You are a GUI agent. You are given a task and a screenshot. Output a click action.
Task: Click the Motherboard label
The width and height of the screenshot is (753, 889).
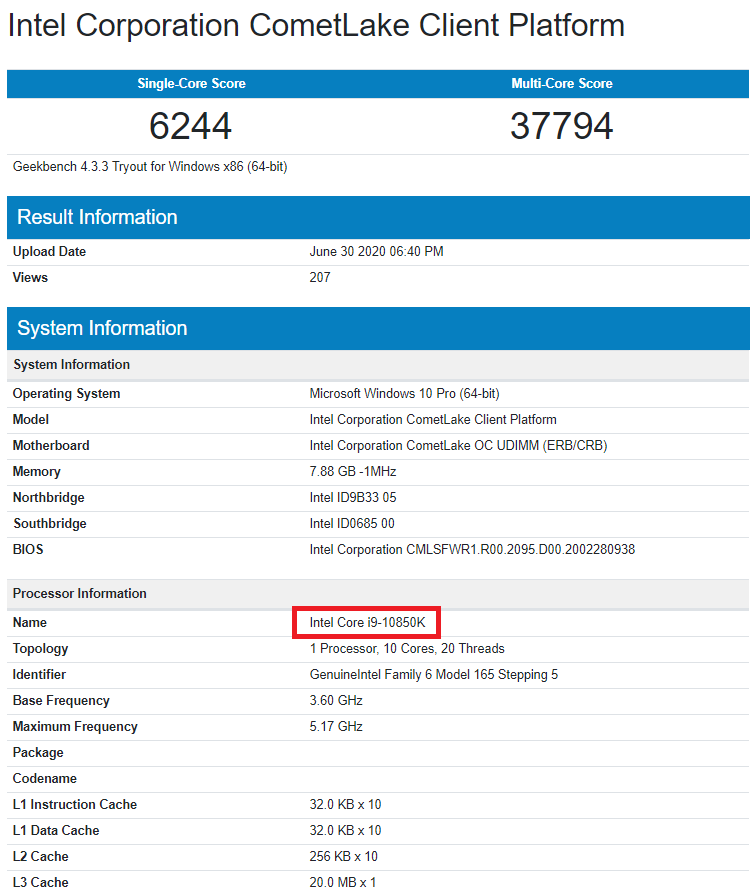(x=51, y=446)
